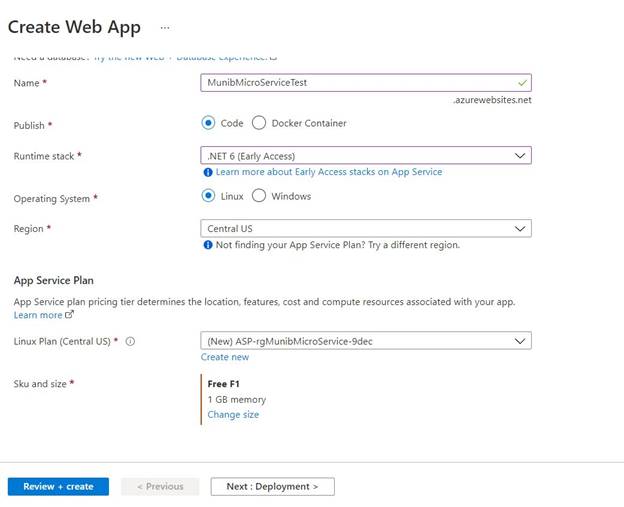
Task: Click the info icon beside App Service Plan region hint
Action: [208, 245]
